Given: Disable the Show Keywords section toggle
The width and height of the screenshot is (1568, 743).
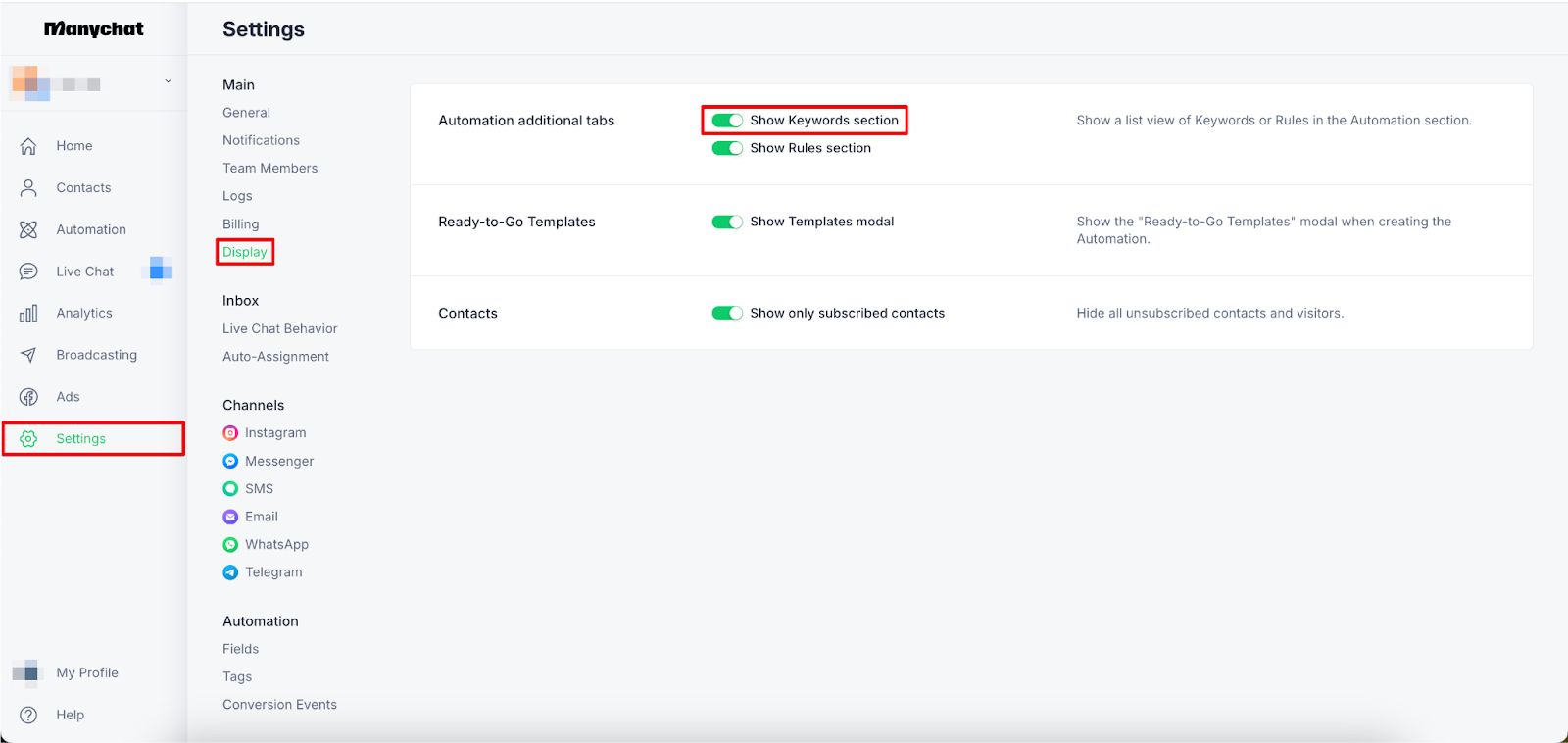Looking at the screenshot, I should pos(727,121).
